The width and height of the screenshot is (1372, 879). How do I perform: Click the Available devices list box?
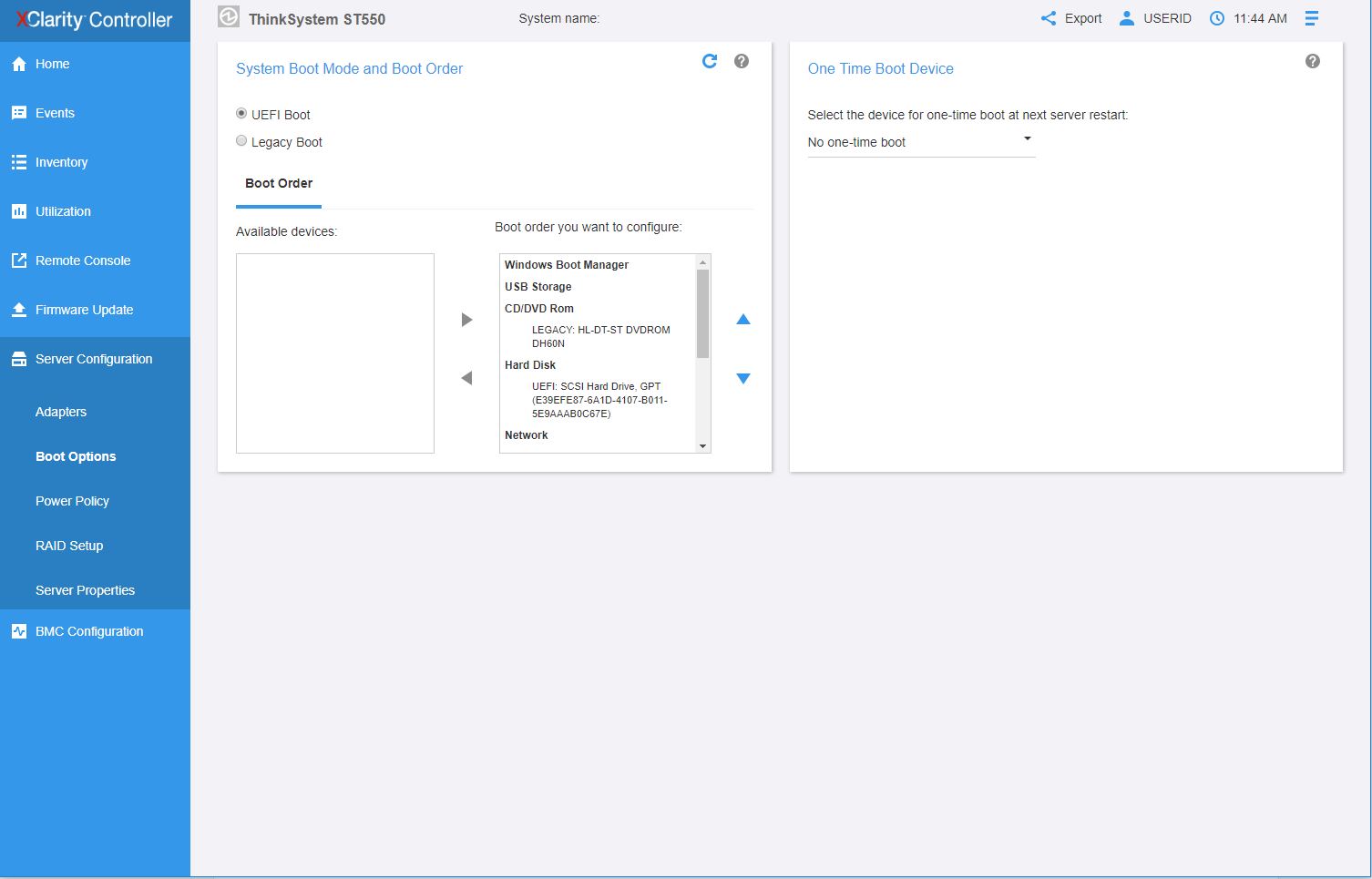335,353
